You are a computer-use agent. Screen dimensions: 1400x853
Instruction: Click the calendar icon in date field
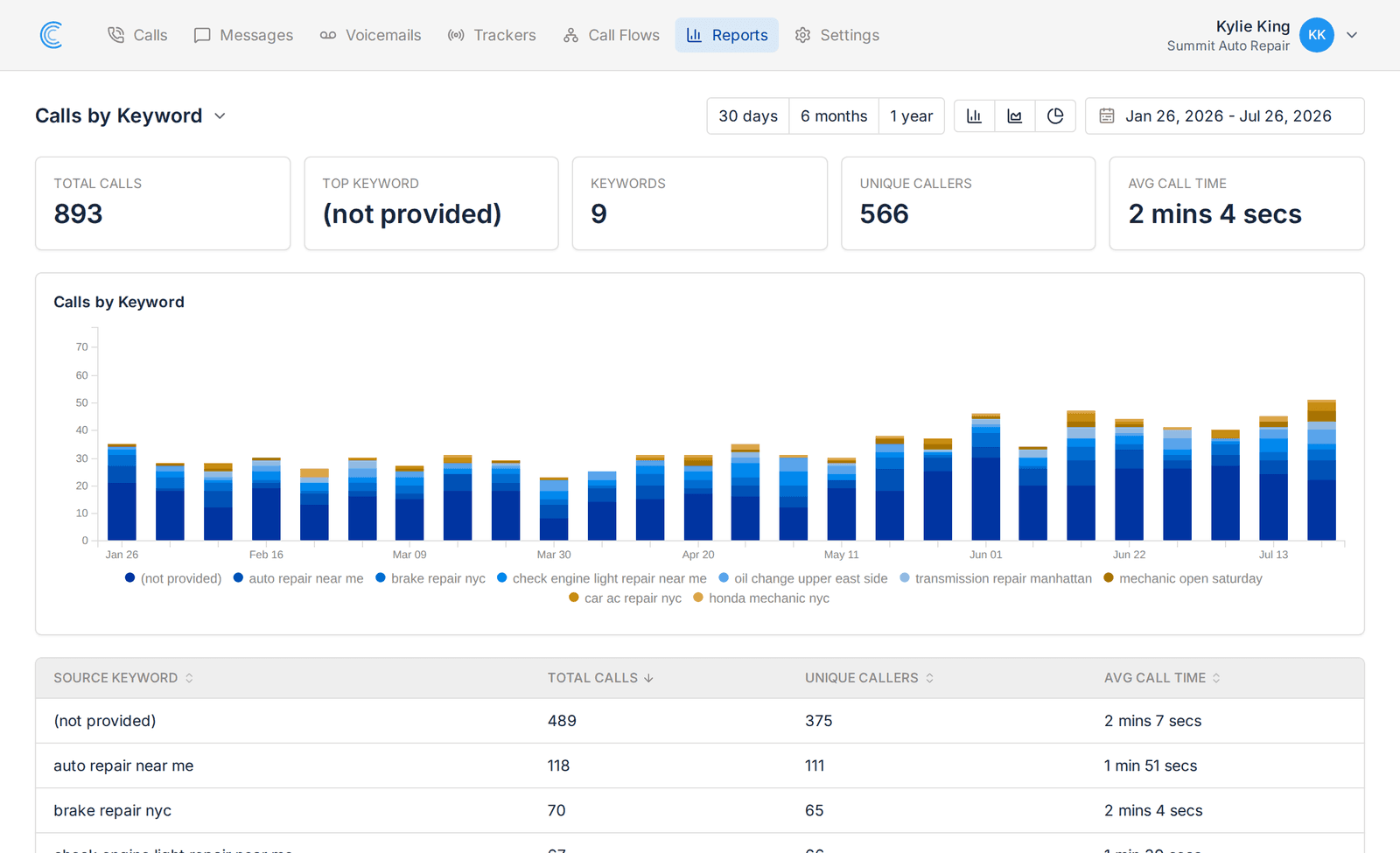1107,115
